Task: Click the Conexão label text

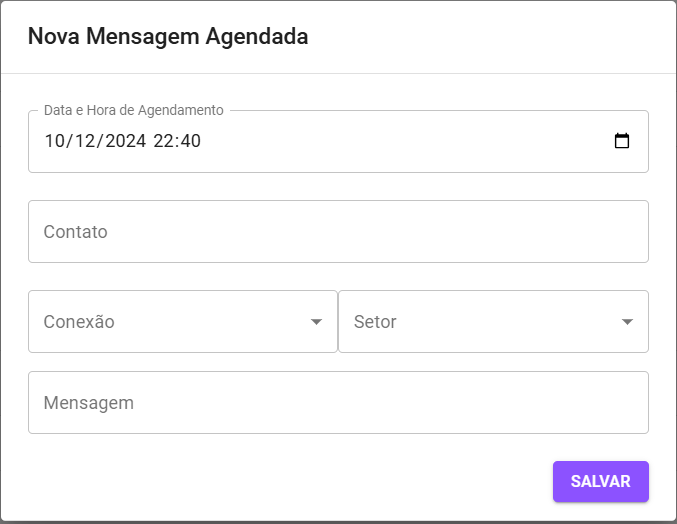Action: [x=79, y=322]
